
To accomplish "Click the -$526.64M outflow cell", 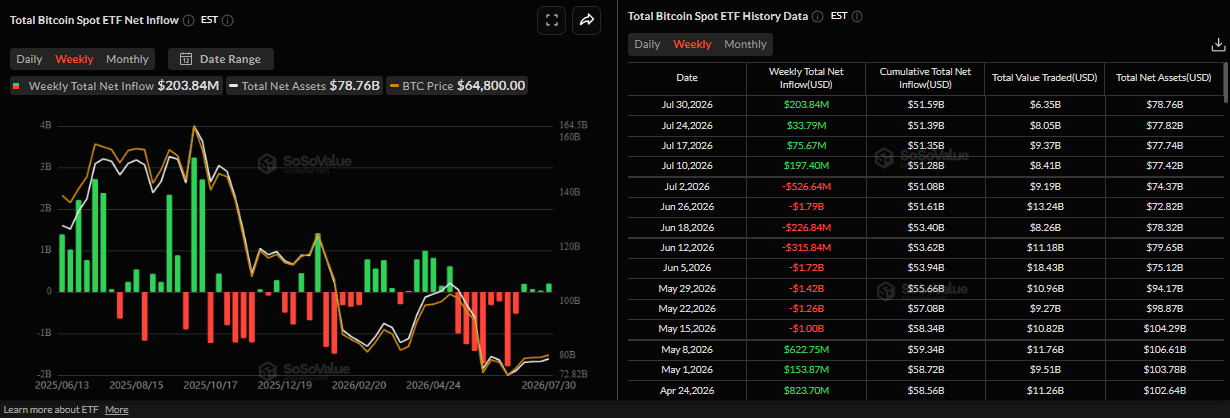I will pyautogui.click(x=806, y=186).
